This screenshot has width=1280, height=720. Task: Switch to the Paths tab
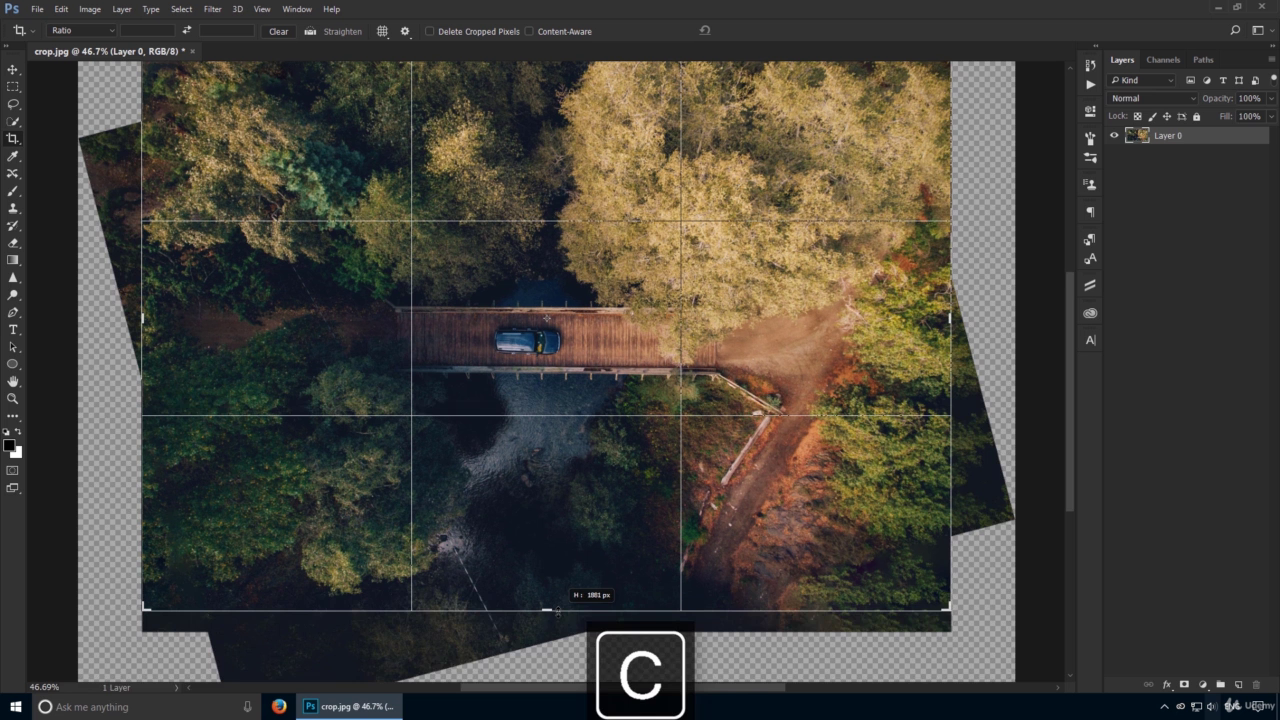[x=1203, y=60]
